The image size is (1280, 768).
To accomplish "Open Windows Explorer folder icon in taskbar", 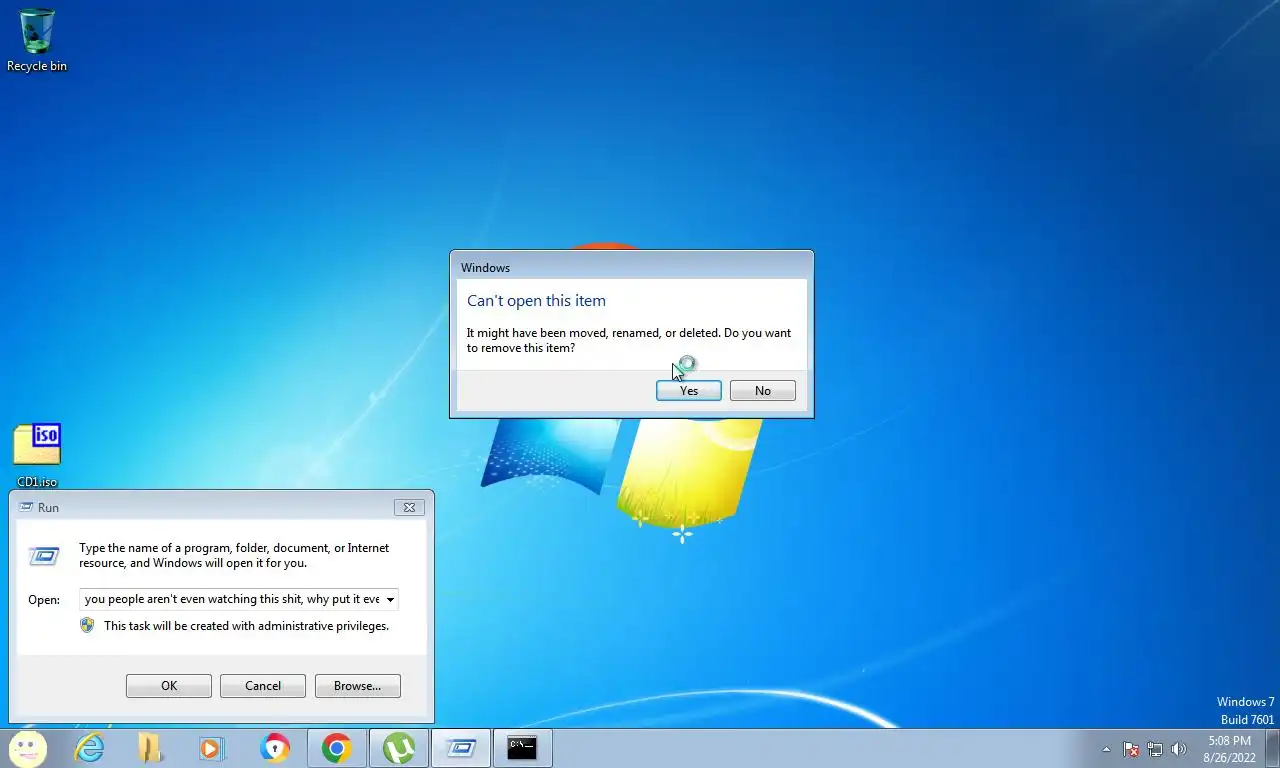I will click(150, 748).
